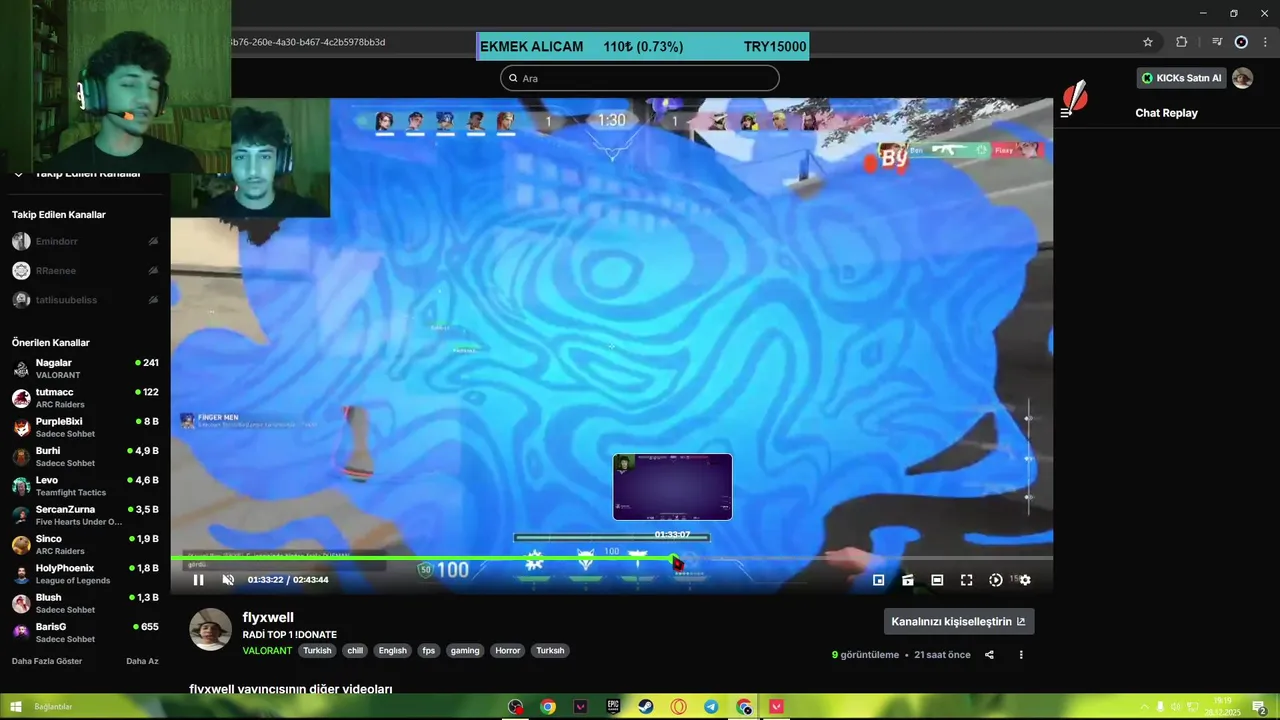Open tutmacc ARC Raiders channel
Image resolution: width=1280 pixels, height=720 pixels.
[x=85, y=398]
